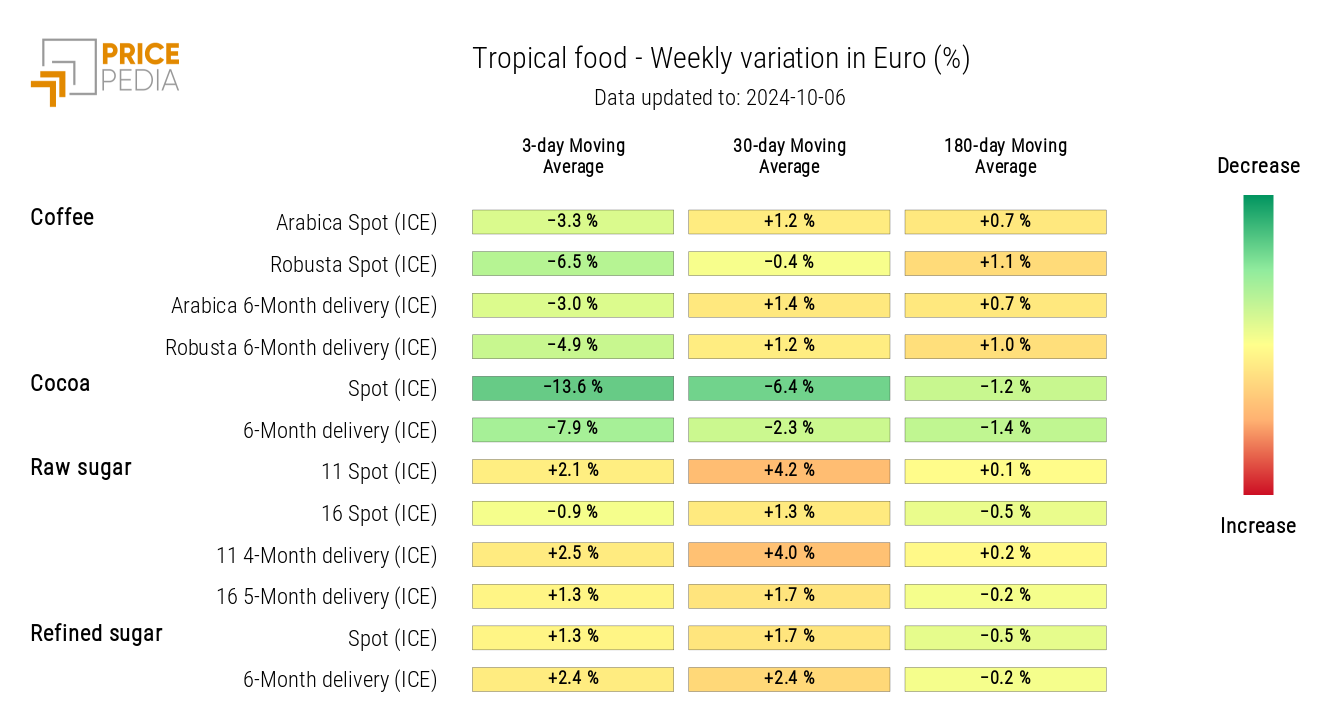This screenshot has width=1320, height=720.
Task: Select the 180-day Moving Average column header
Action: point(1005,156)
